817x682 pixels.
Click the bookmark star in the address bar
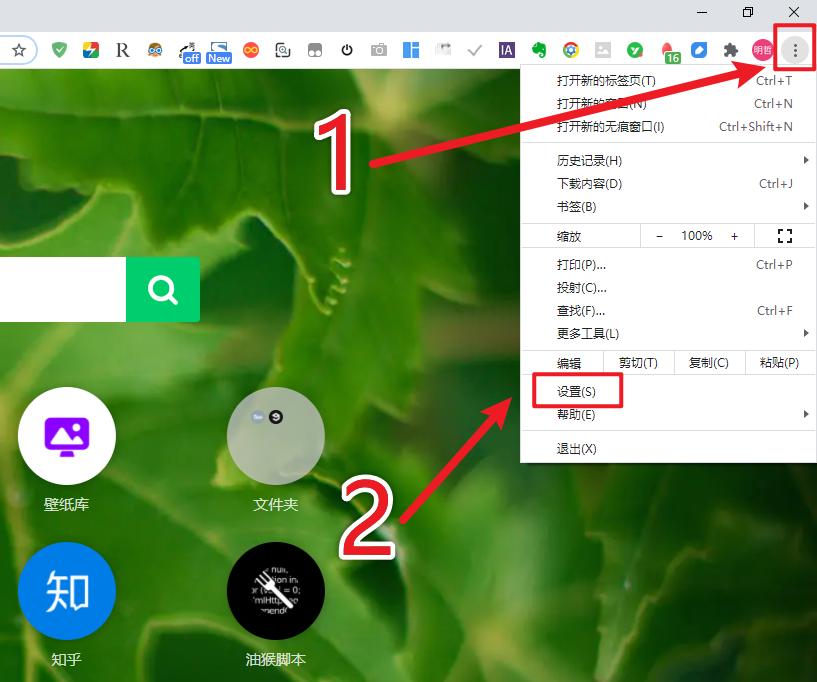[x=19, y=48]
